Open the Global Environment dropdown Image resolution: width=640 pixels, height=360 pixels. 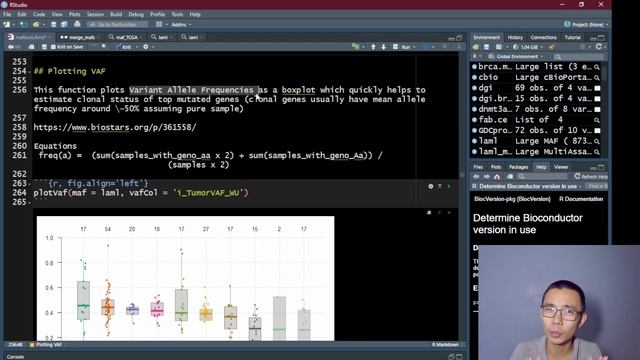[x=516, y=56]
